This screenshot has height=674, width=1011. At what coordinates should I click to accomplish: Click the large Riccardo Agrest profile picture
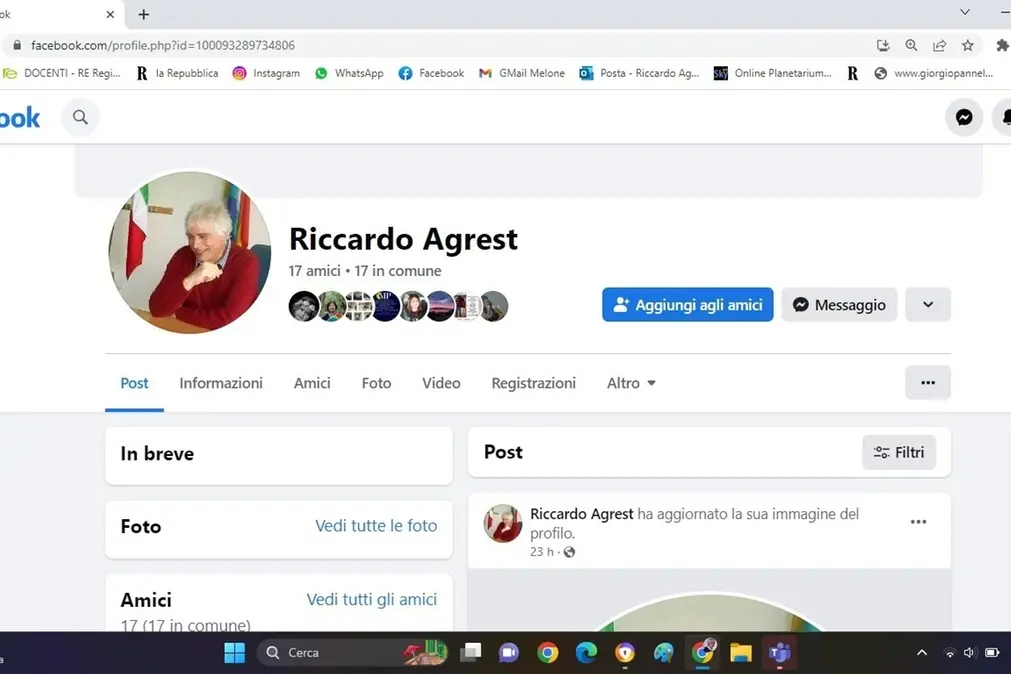(x=190, y=252)
